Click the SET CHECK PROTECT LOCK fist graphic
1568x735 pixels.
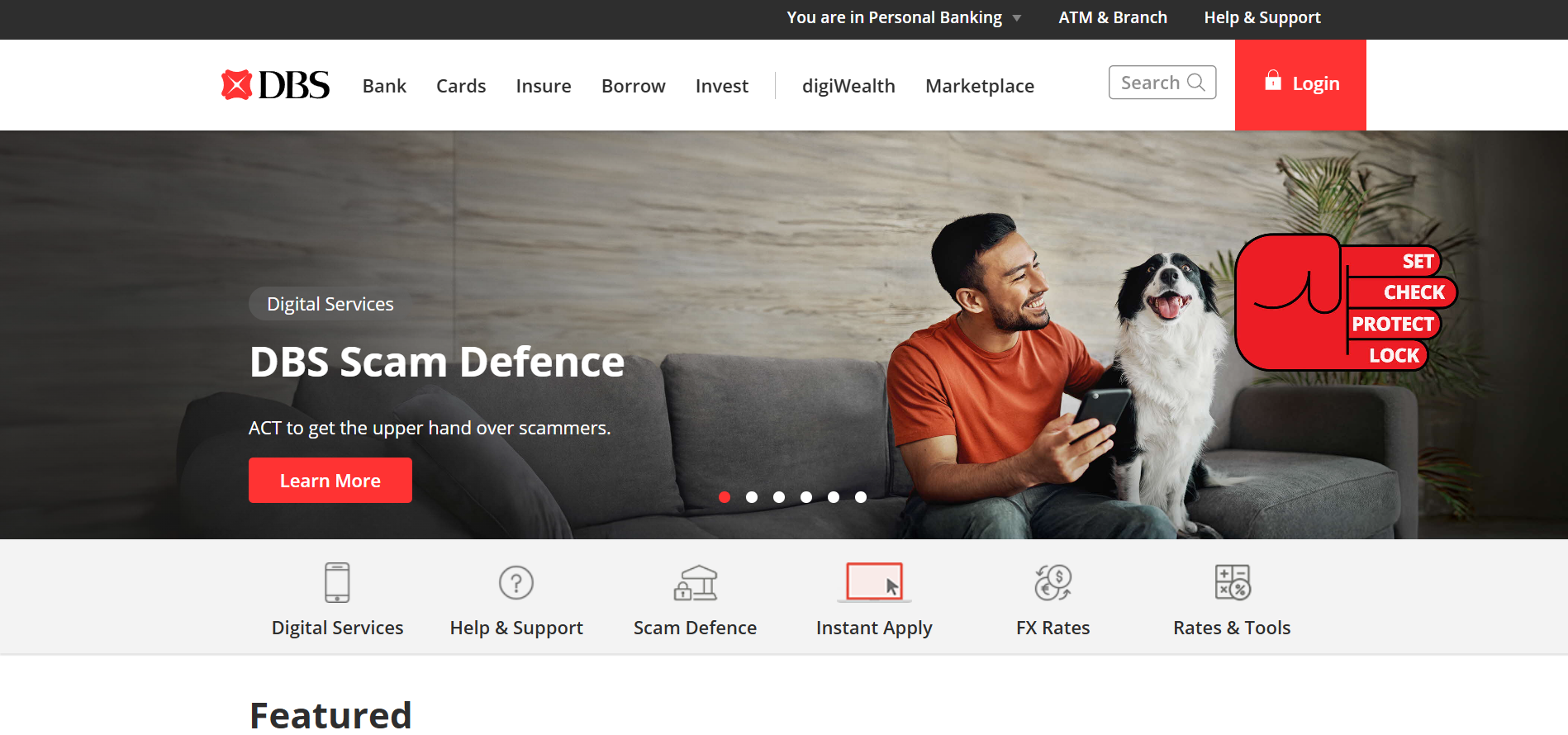[x=1346, y=302]
